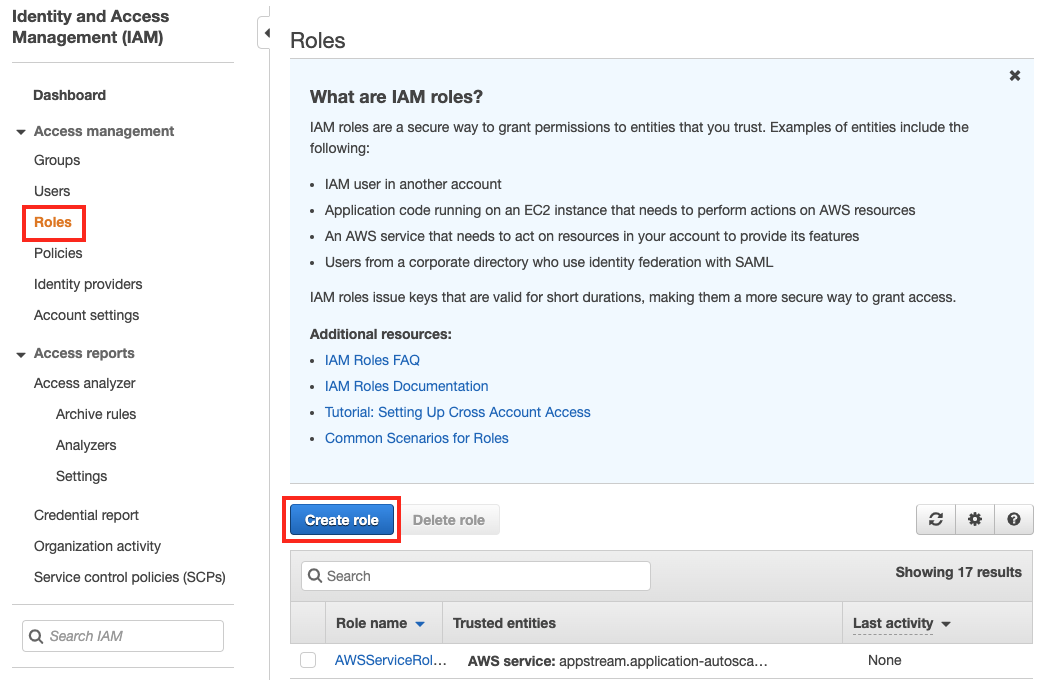This screenshot has height=680, width=1048.
Task: Click the Create role button
Action: [x=342, y=520]
